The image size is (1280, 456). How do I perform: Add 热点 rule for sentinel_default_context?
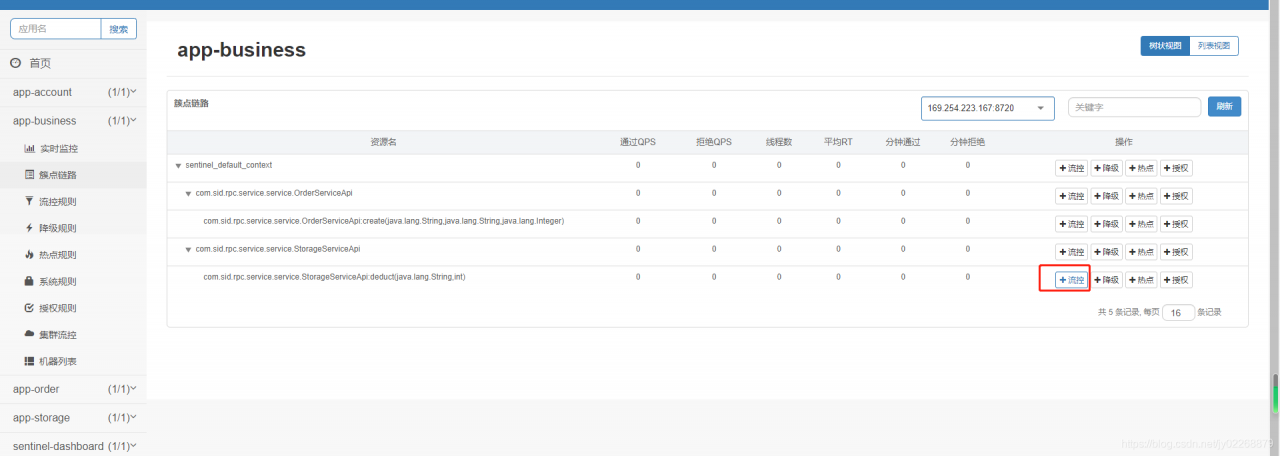(x=1141, y=168)
